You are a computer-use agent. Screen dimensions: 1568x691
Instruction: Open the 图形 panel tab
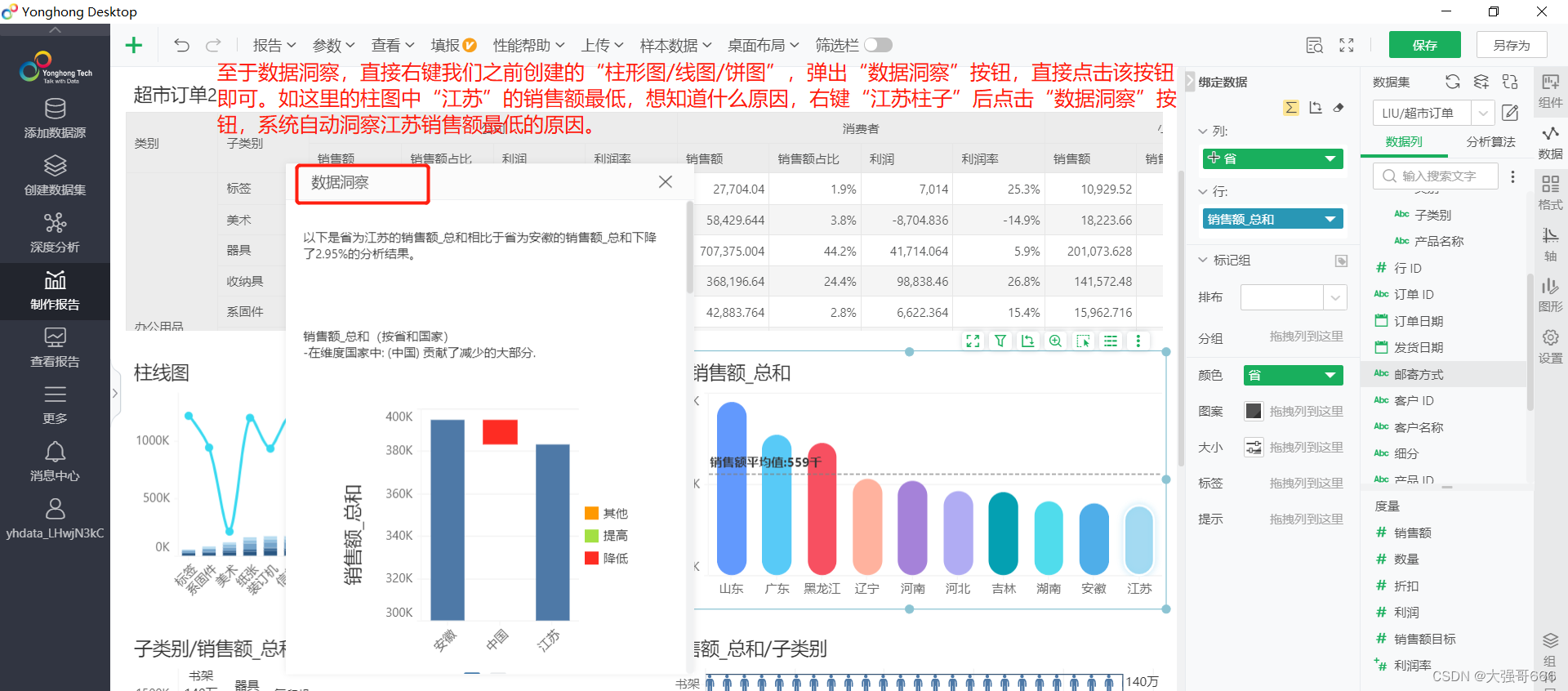[x=1550, y=295]
